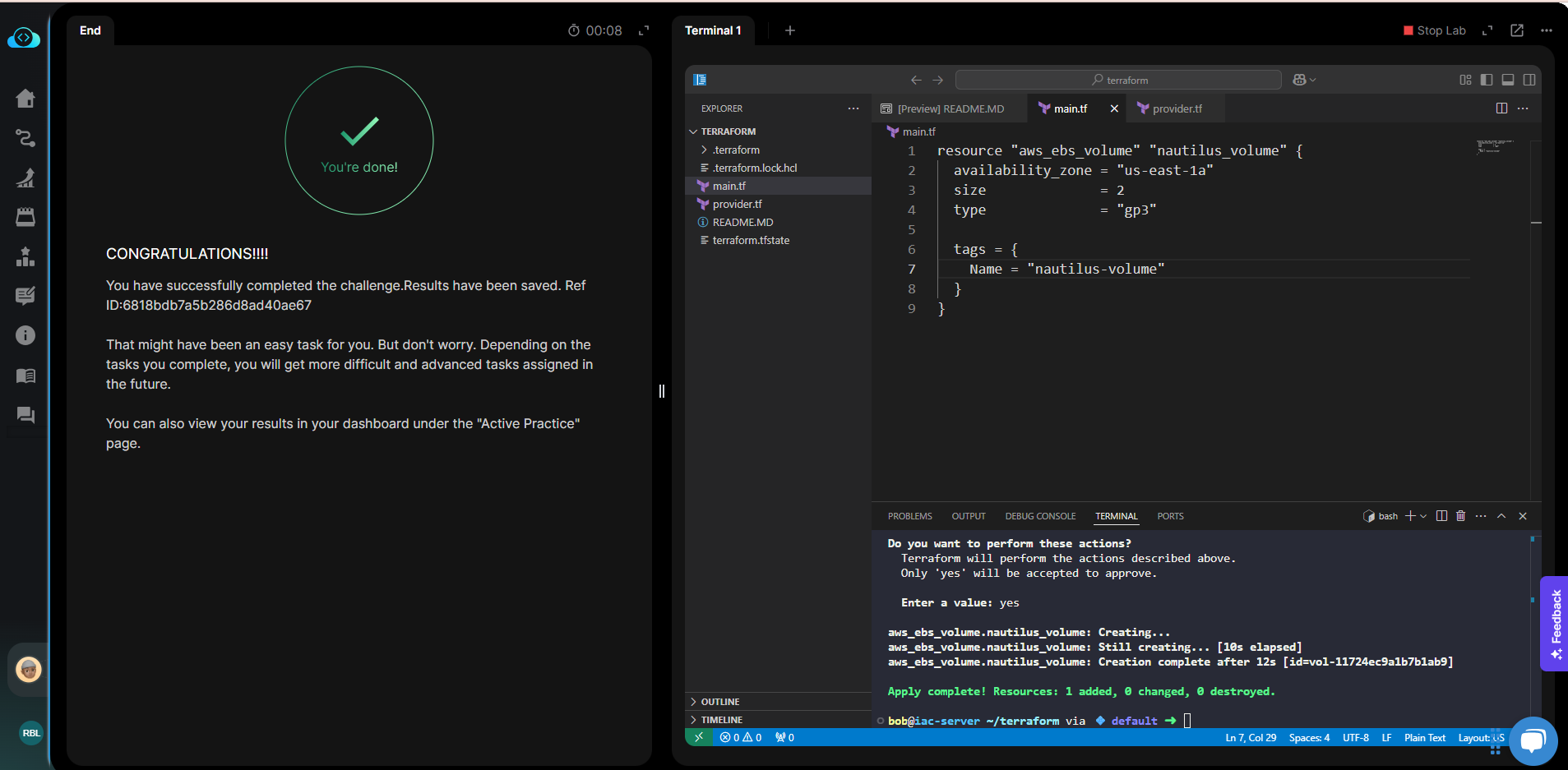
Task: Click the home icon in left sidebar
Action: point(25,99)
